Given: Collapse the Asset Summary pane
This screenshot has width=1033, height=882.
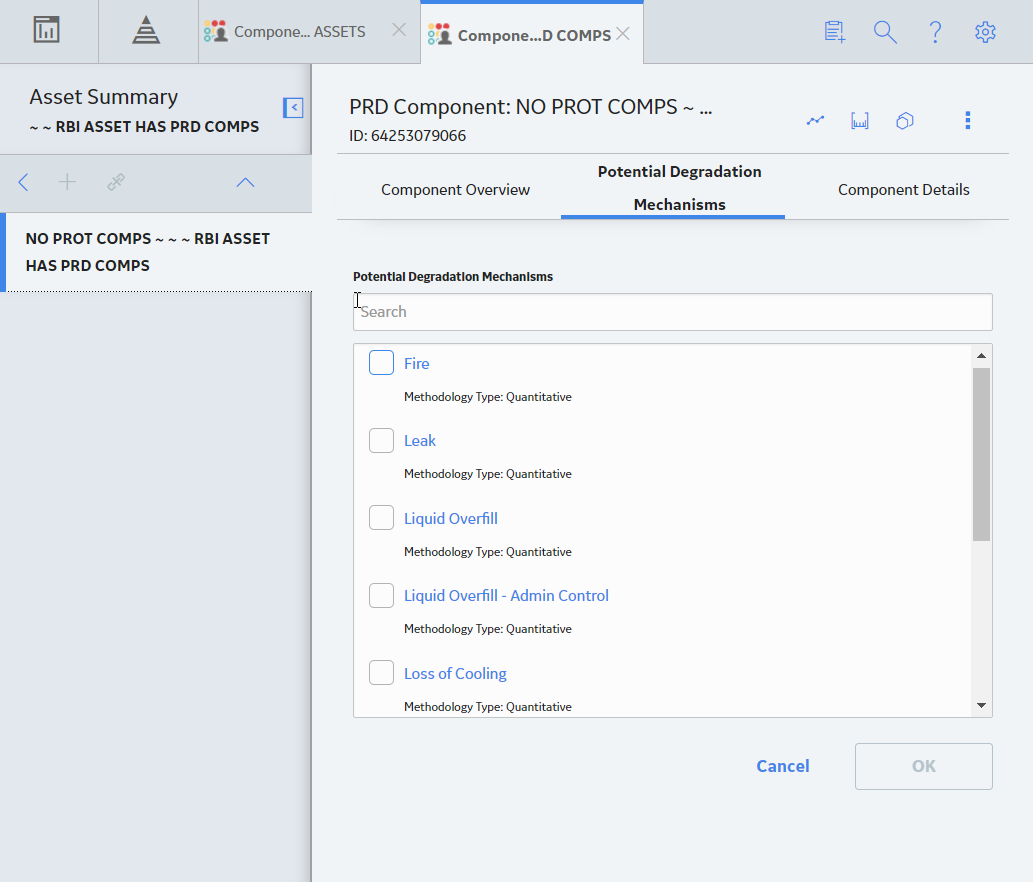Looking at the screenshot, I should coord(293,107).
